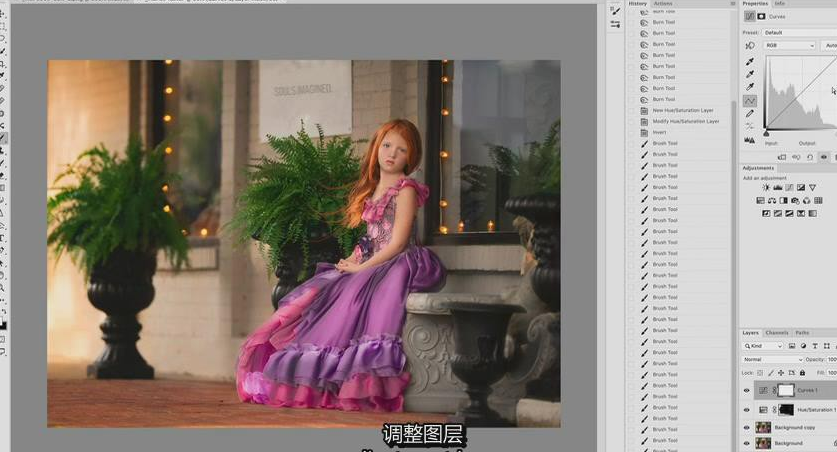Image resolution: width=837 pixels, height=452 pixels.
Task: Add a Color Balance adjustment
Action: [772, 201]
